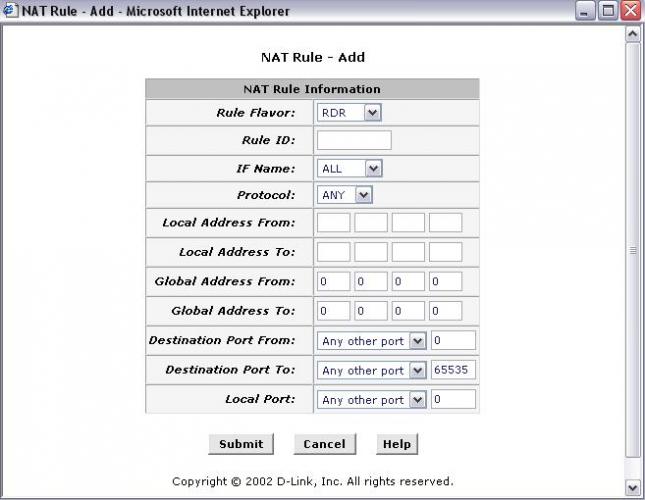The height and width of the screenshot is (500, 645).
Task: Click the Destination Port From number field
Action: (453, 341)
